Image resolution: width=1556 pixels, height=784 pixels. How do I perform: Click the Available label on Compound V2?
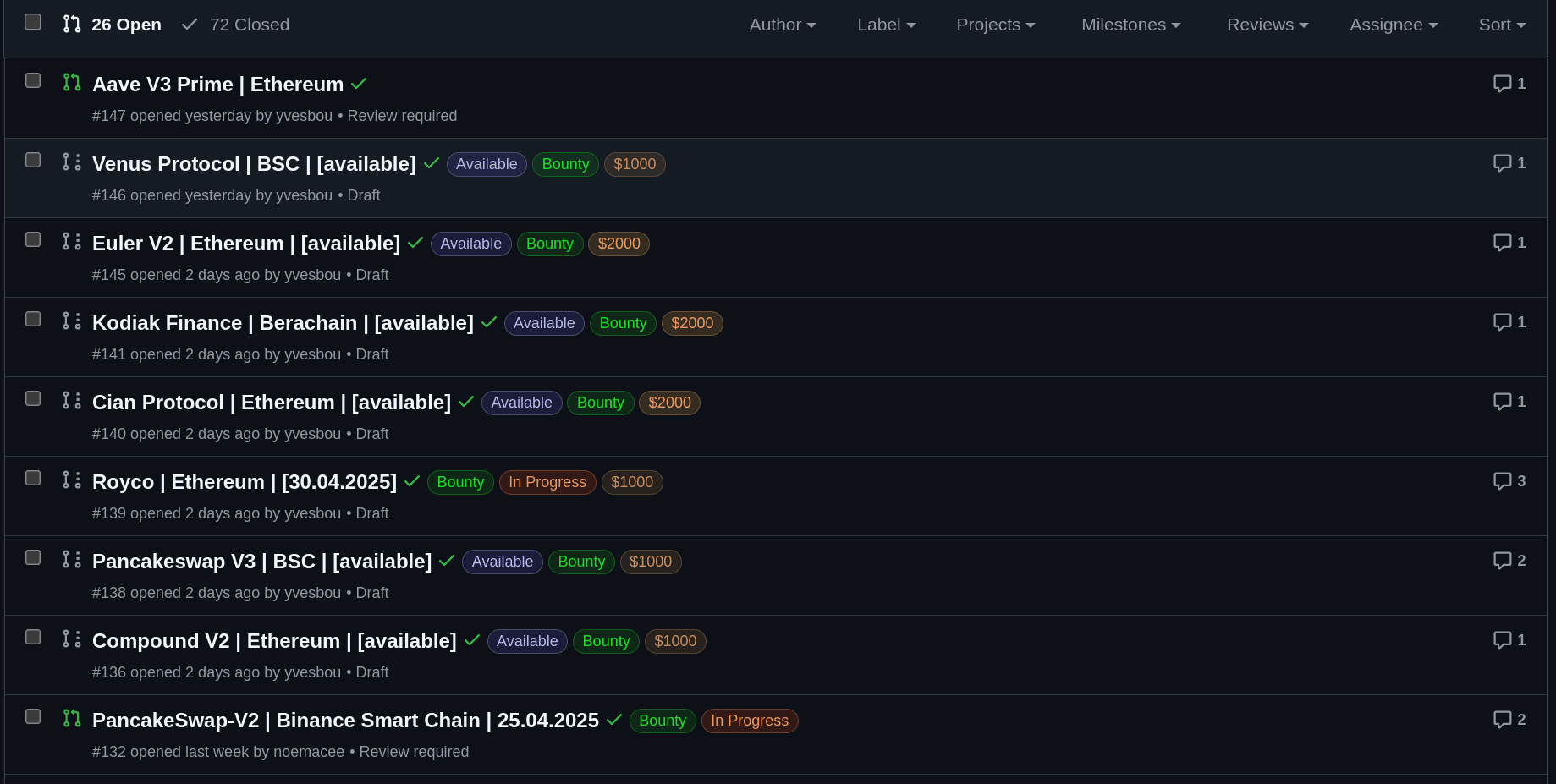pos(527,641)
